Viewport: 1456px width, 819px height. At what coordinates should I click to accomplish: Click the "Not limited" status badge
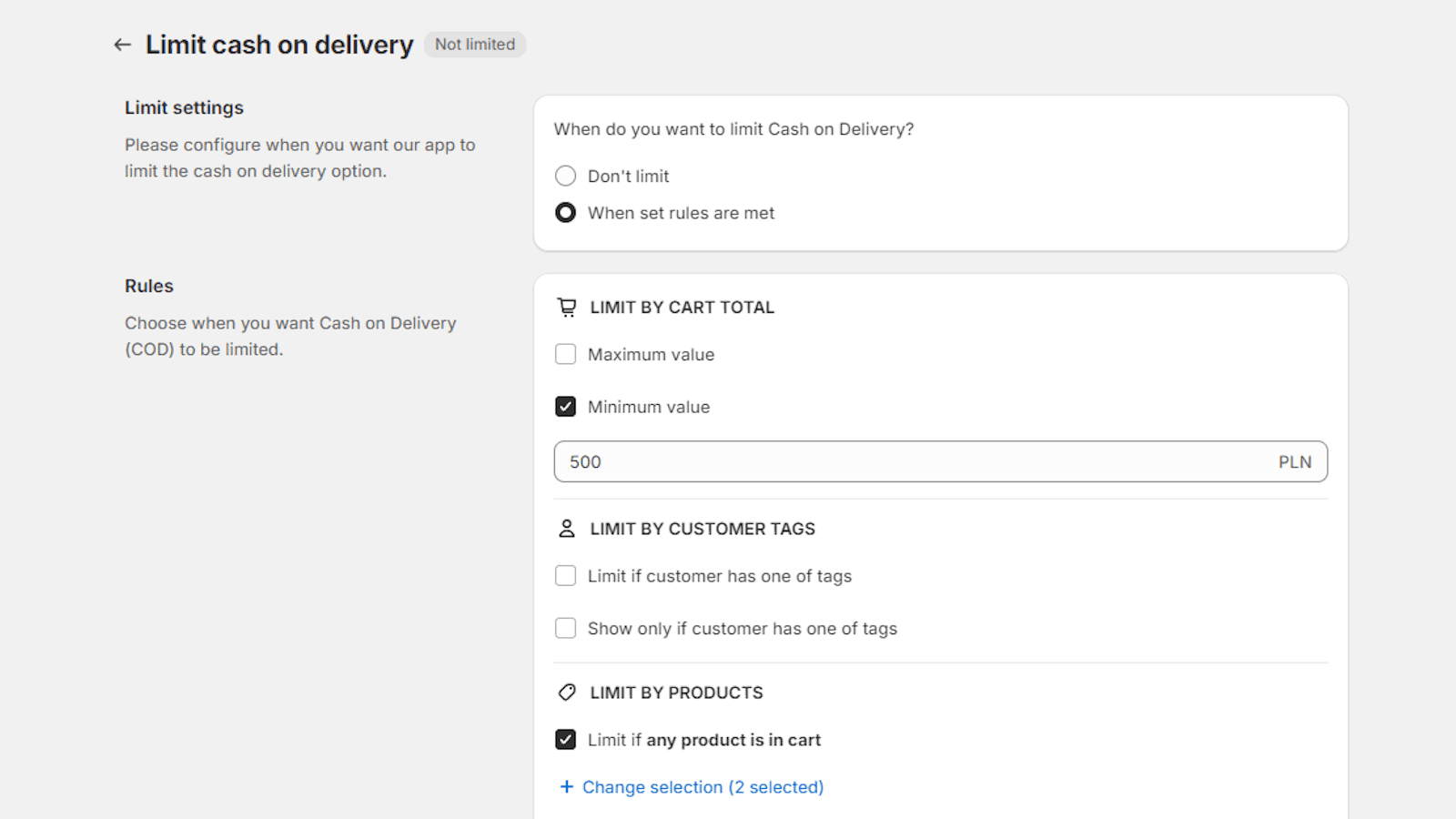(474, 45)
